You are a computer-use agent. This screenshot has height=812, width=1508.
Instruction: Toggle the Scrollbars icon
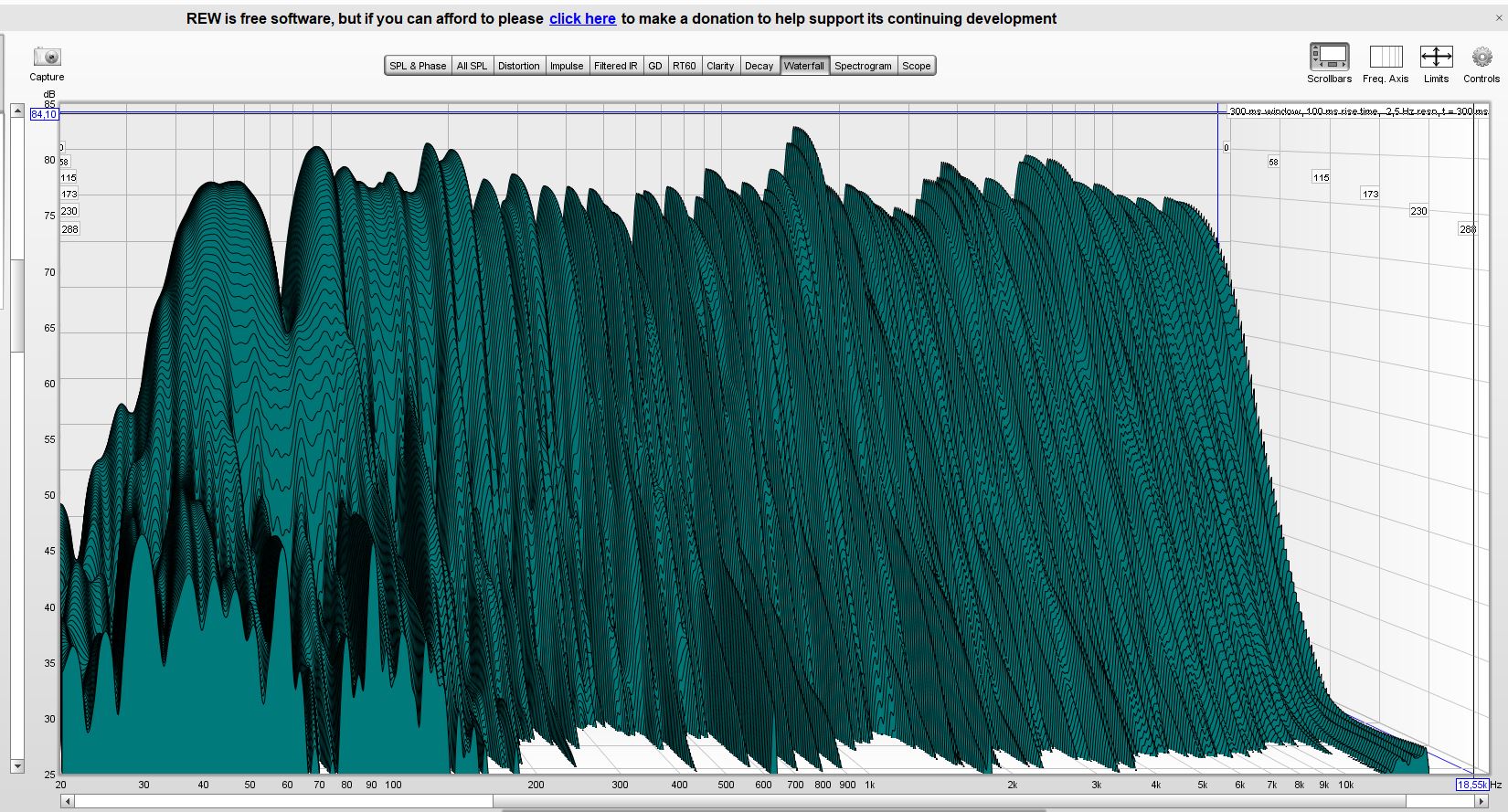pyautogui.click(x=1329, y=58)
